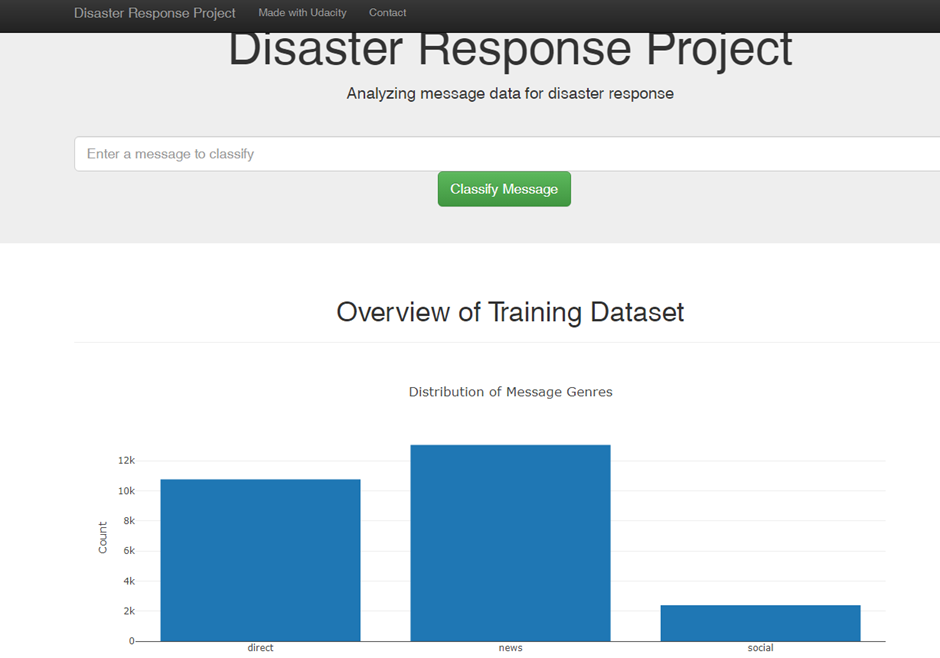Image resolution: width=940 pixels, height=658 pixels.
Task: Click the Made with Udacity link
Action: pos(302,13)
